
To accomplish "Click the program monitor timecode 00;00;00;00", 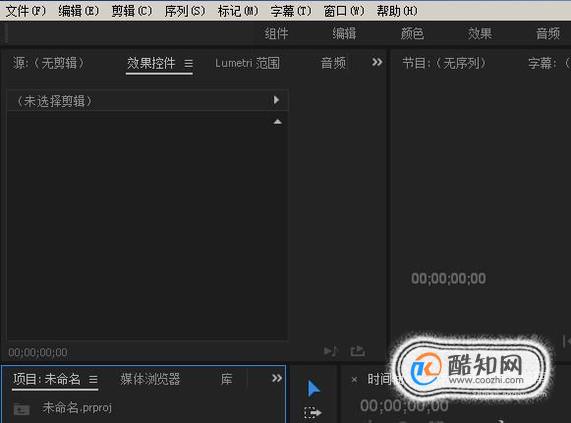I will tap(448, 278).
